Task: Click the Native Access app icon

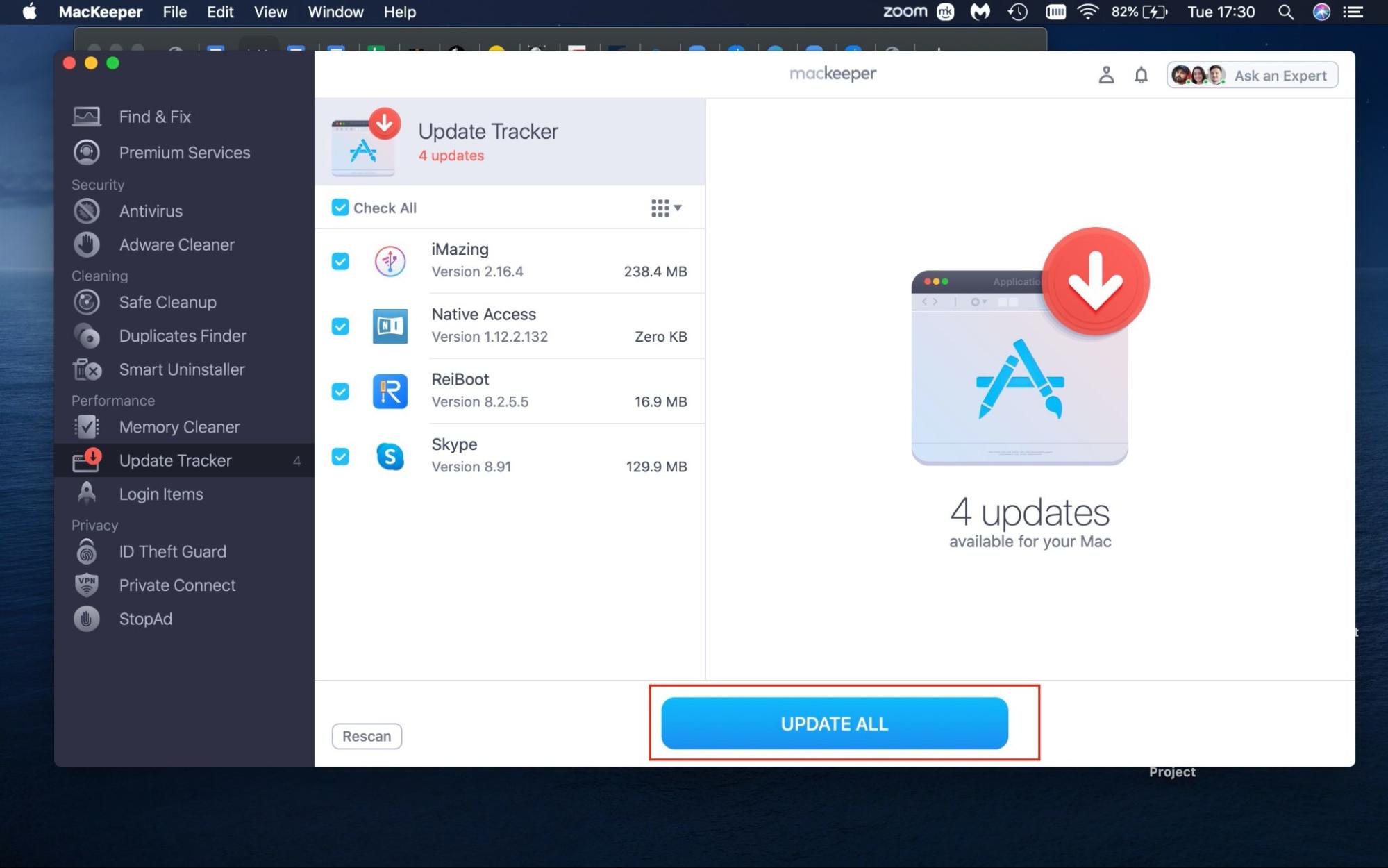Action: [390, 326]
